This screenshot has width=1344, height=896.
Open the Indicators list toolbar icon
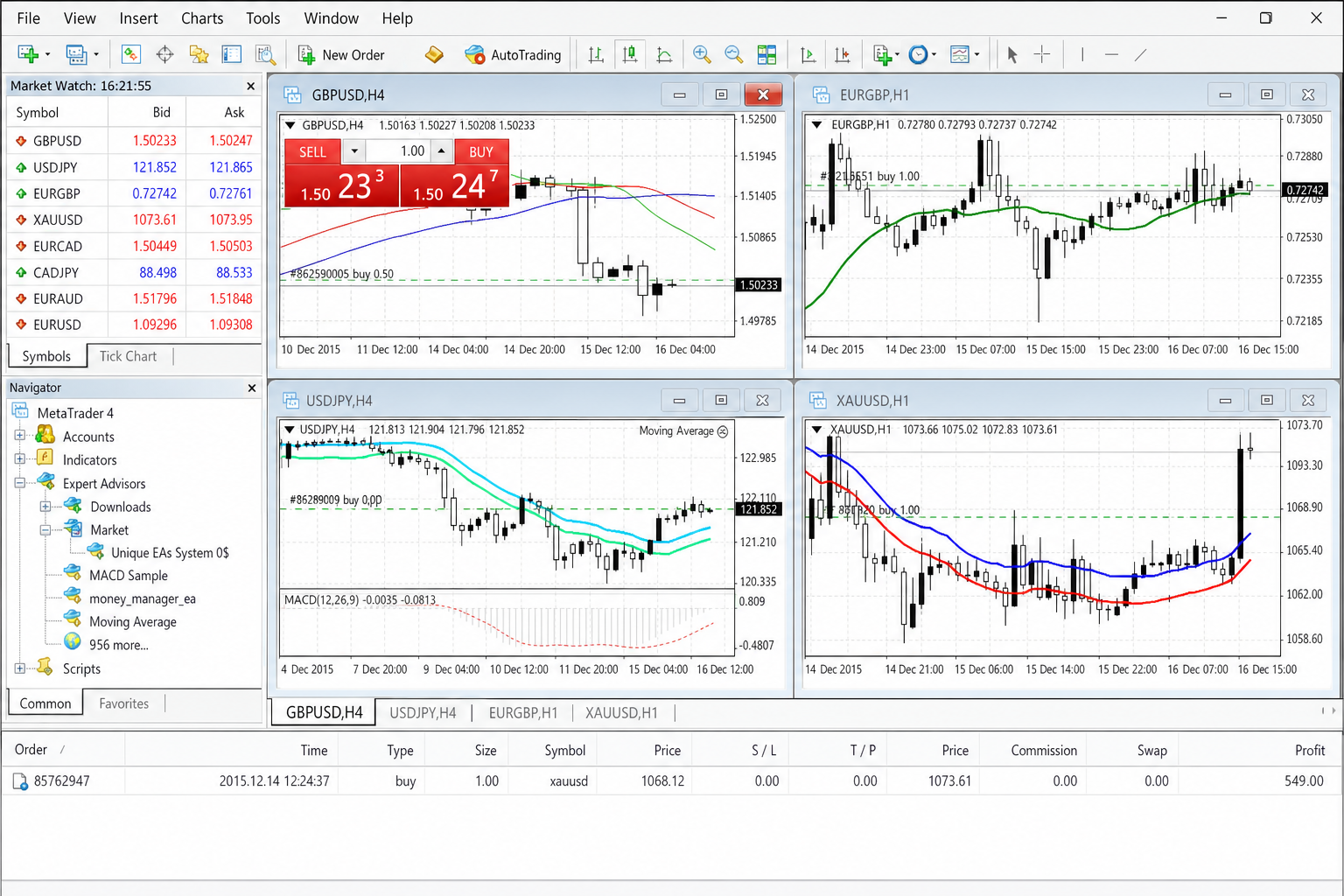pos(883,55)
